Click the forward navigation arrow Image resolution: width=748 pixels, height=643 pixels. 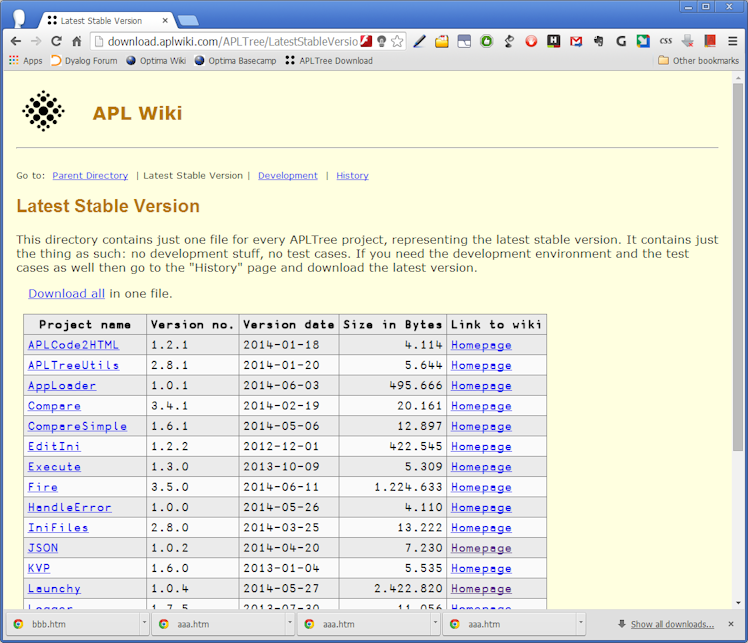[36, 41]
